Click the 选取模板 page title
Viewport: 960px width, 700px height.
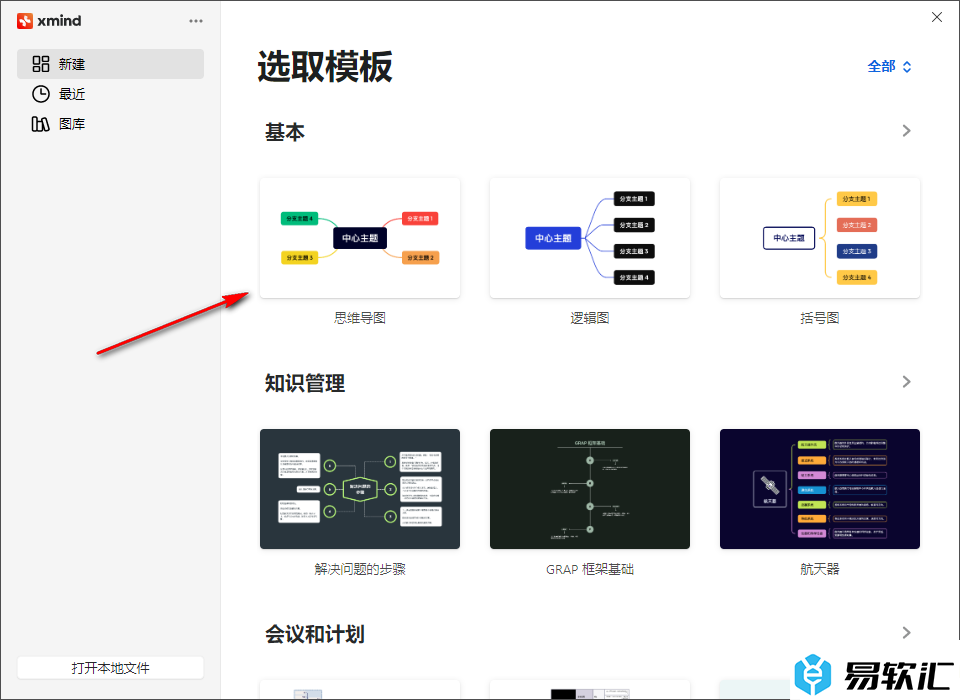[324, 67]
